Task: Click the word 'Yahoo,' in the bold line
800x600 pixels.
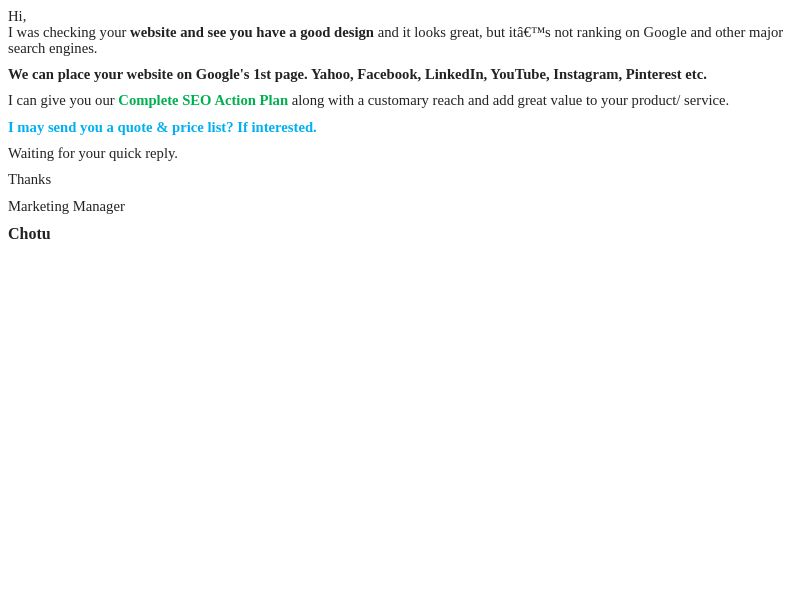Action: click(x=332, y=74)
